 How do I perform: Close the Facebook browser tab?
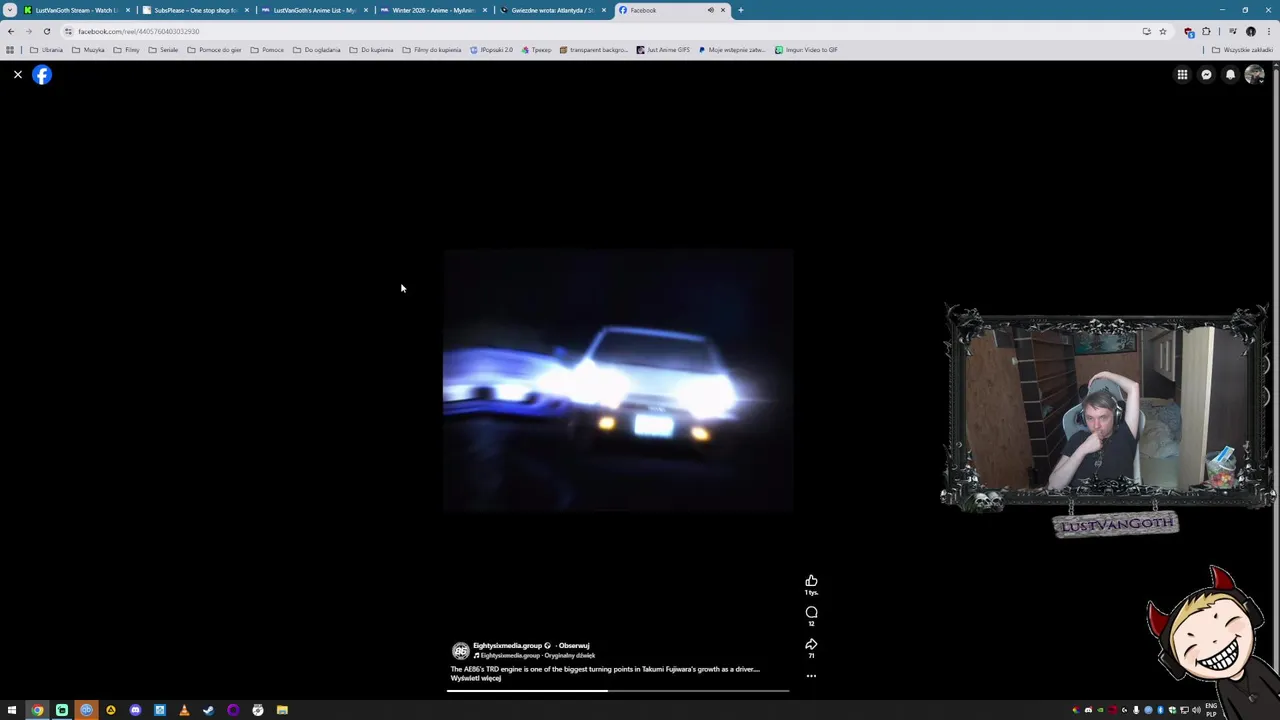tap(723, 10)
